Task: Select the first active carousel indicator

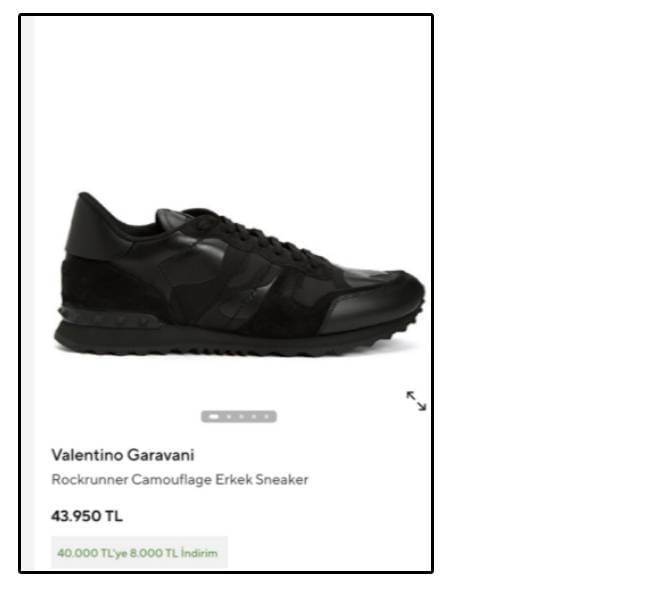Action: click(x=213, y=417)
